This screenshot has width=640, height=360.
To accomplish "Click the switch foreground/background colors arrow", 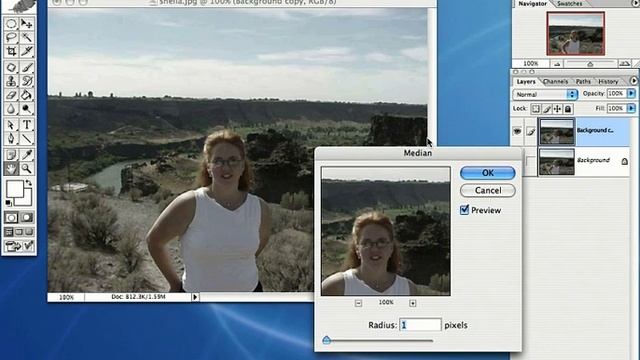I will [x=29, y=183].
